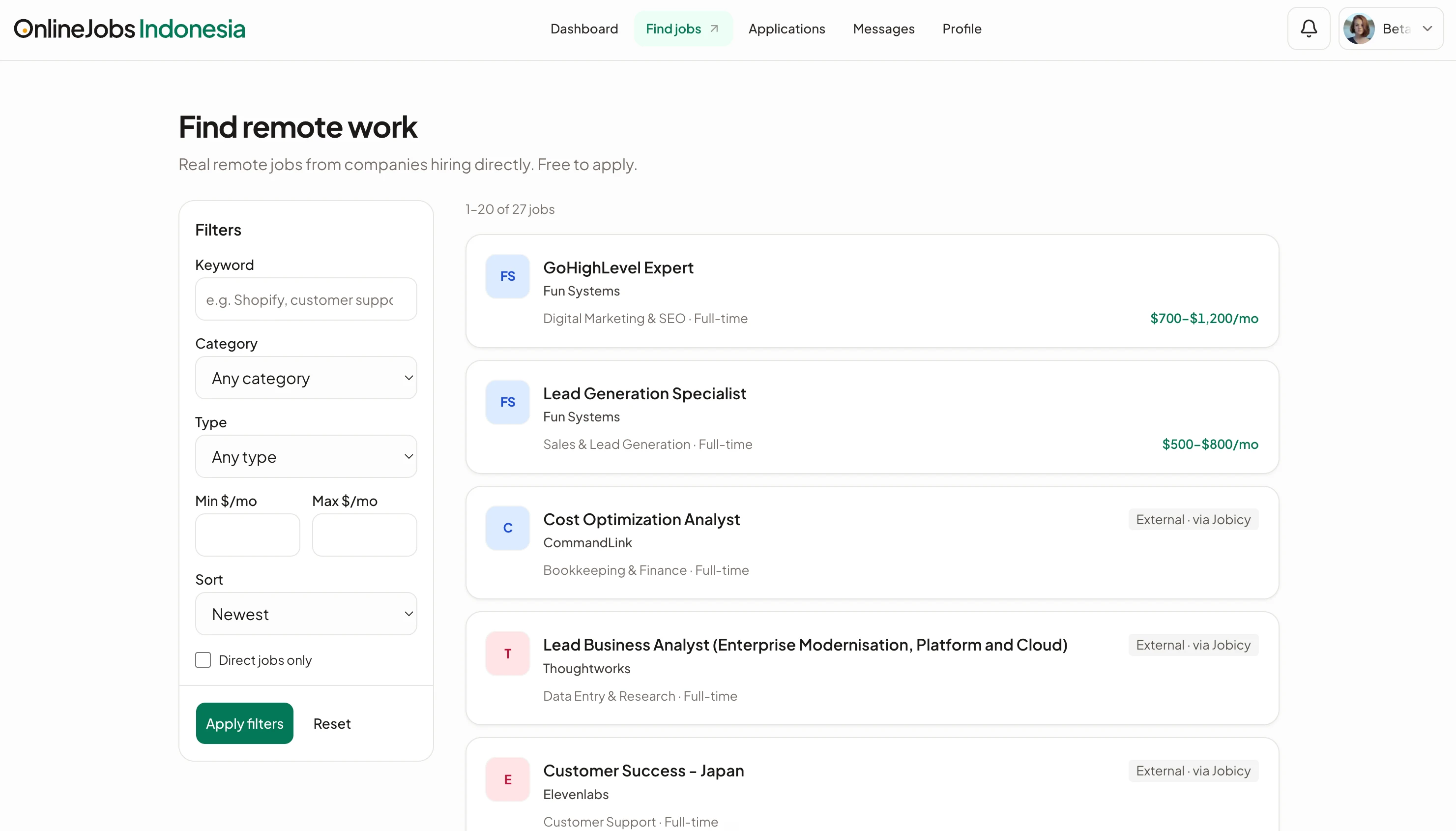Image resolution: width=1456 pixels, height=831 pixels.
Task: Click External via Jobicy badge on Customer Success – Japan
Action: pyautogui.click(x=1193, y=771)
